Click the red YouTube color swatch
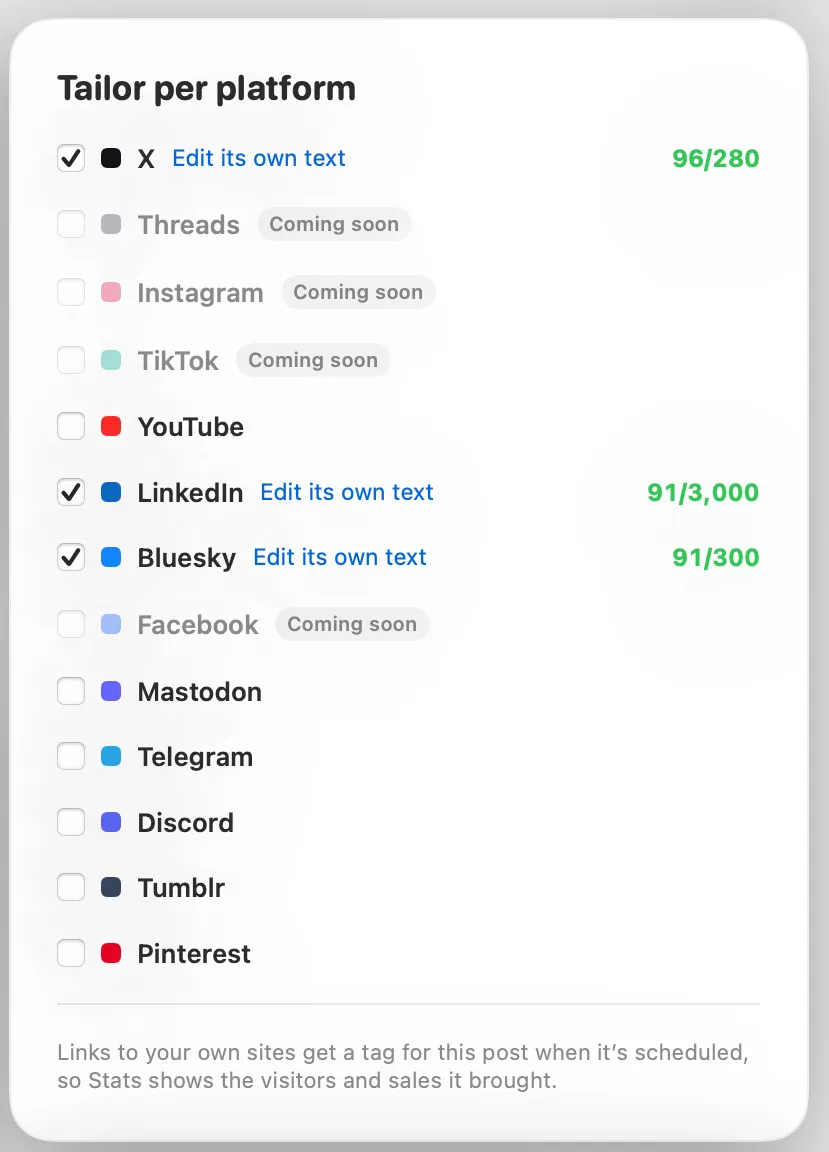 click(111, 426)
